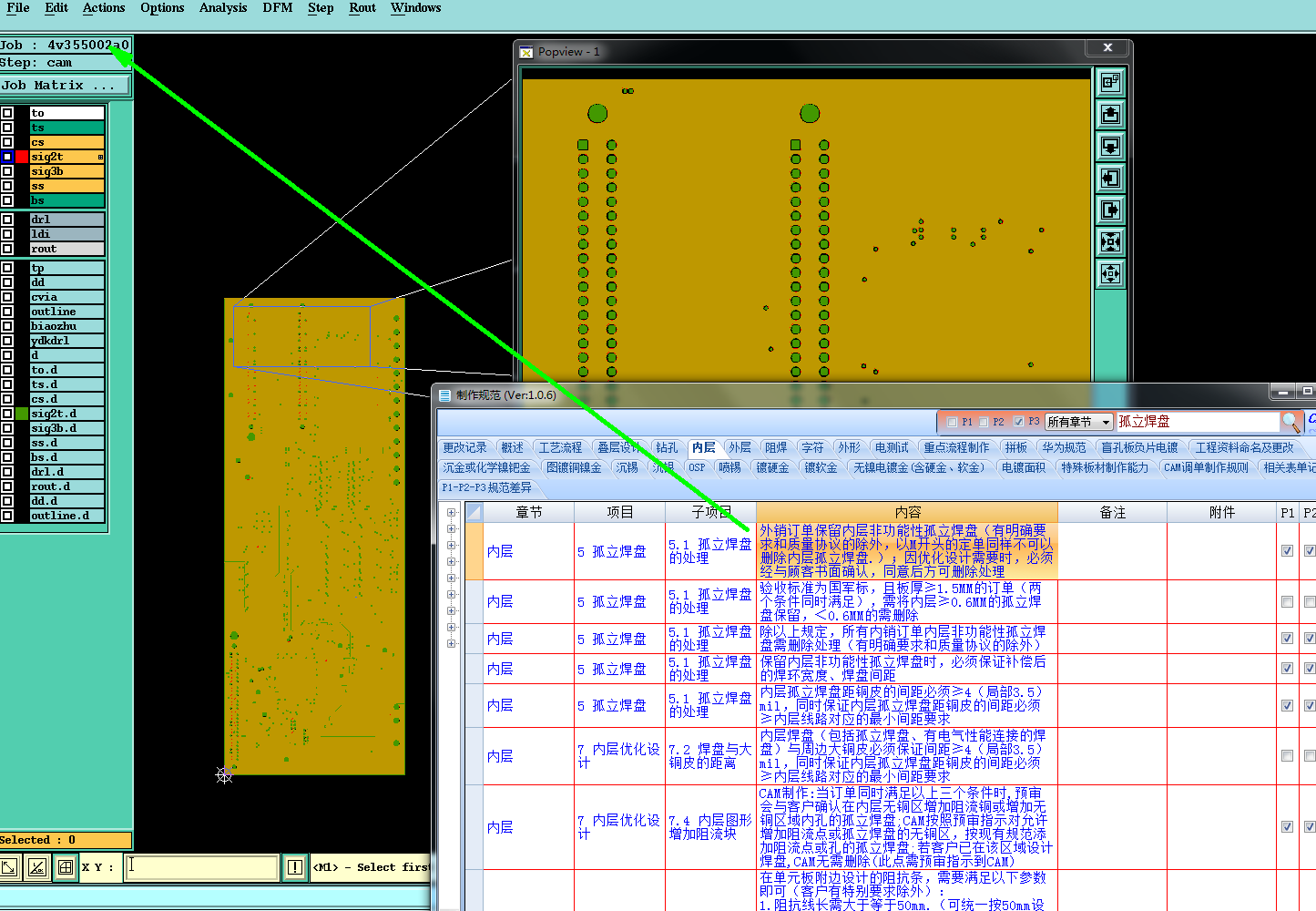
Task: Enable the P1 filter checkbox
Action: coord(952,422)
